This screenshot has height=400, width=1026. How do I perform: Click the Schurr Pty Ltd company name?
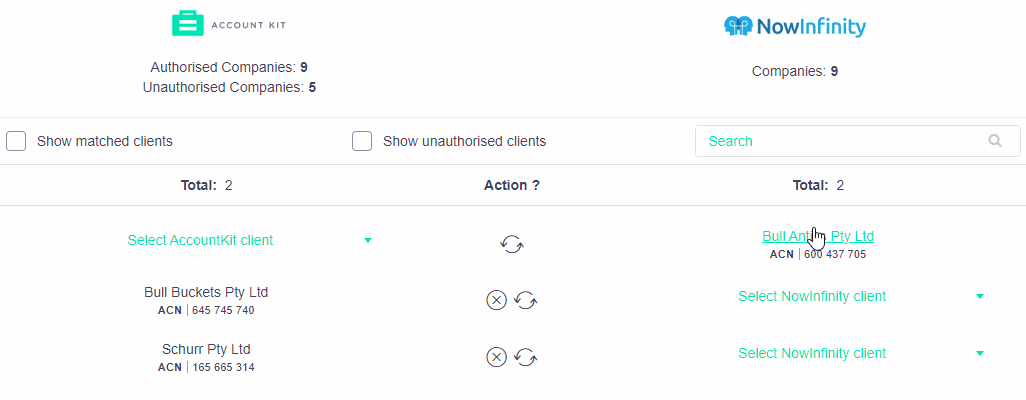(x=206, y=349)
